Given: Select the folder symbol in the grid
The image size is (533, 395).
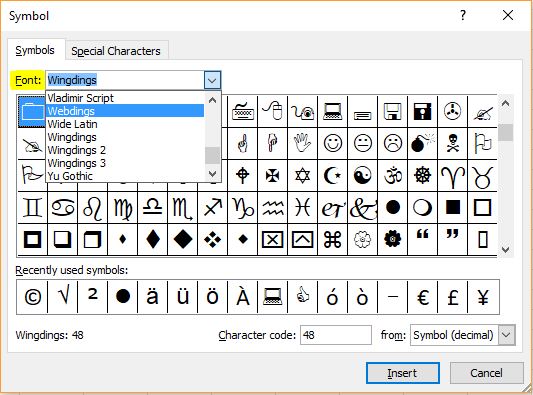Looking at the screenshot, I should click(x=32, y=111).
